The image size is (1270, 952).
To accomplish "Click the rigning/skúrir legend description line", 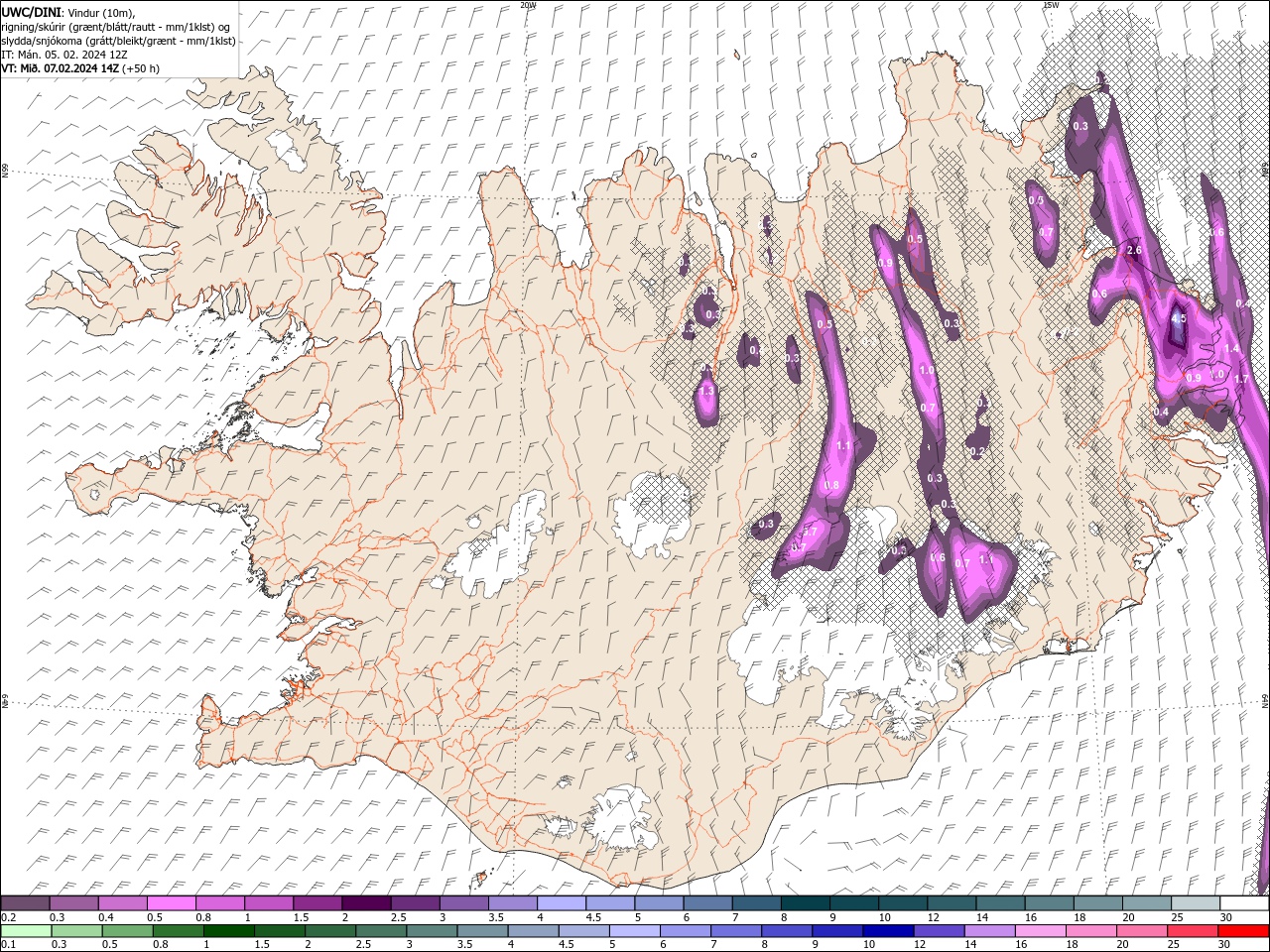I will click(x=116, y=27).
